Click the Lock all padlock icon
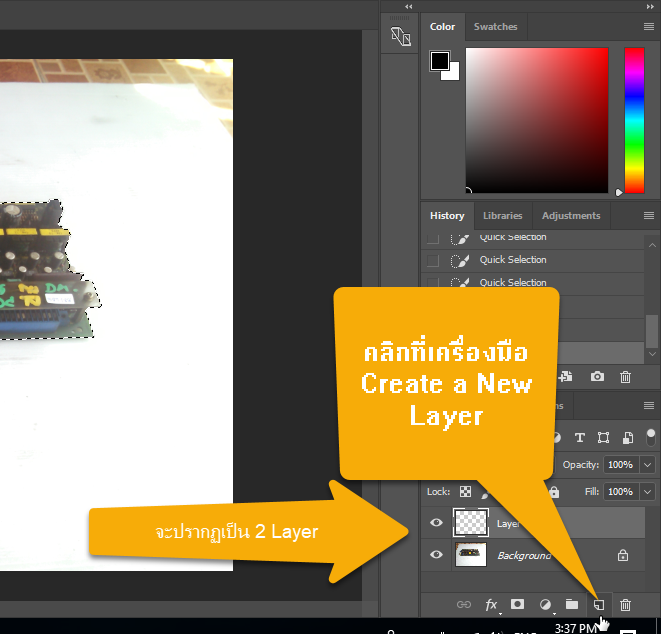The image size is (661, 634). [554, 492]
